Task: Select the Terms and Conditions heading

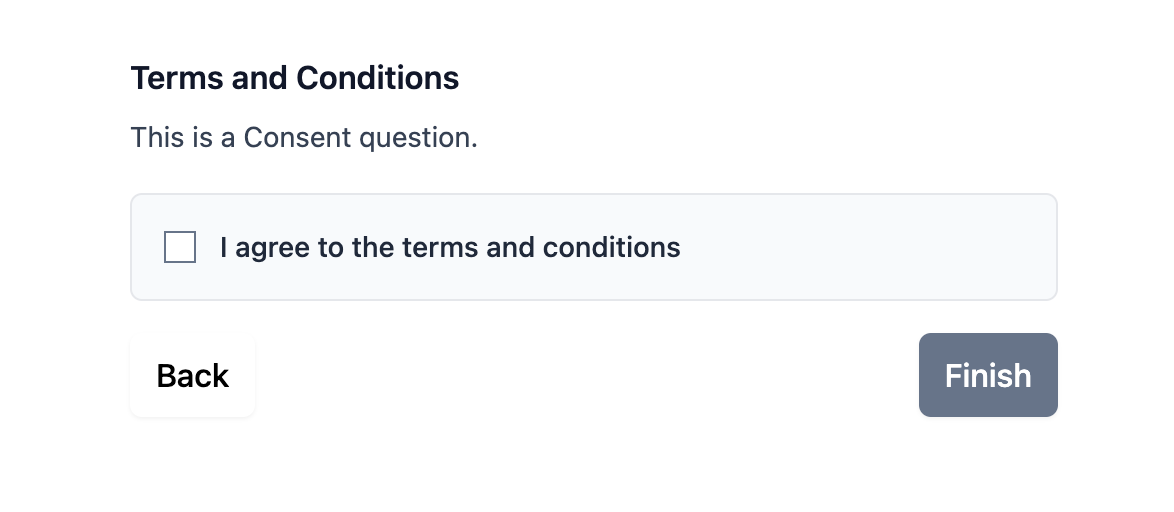Action: point(295,78)
